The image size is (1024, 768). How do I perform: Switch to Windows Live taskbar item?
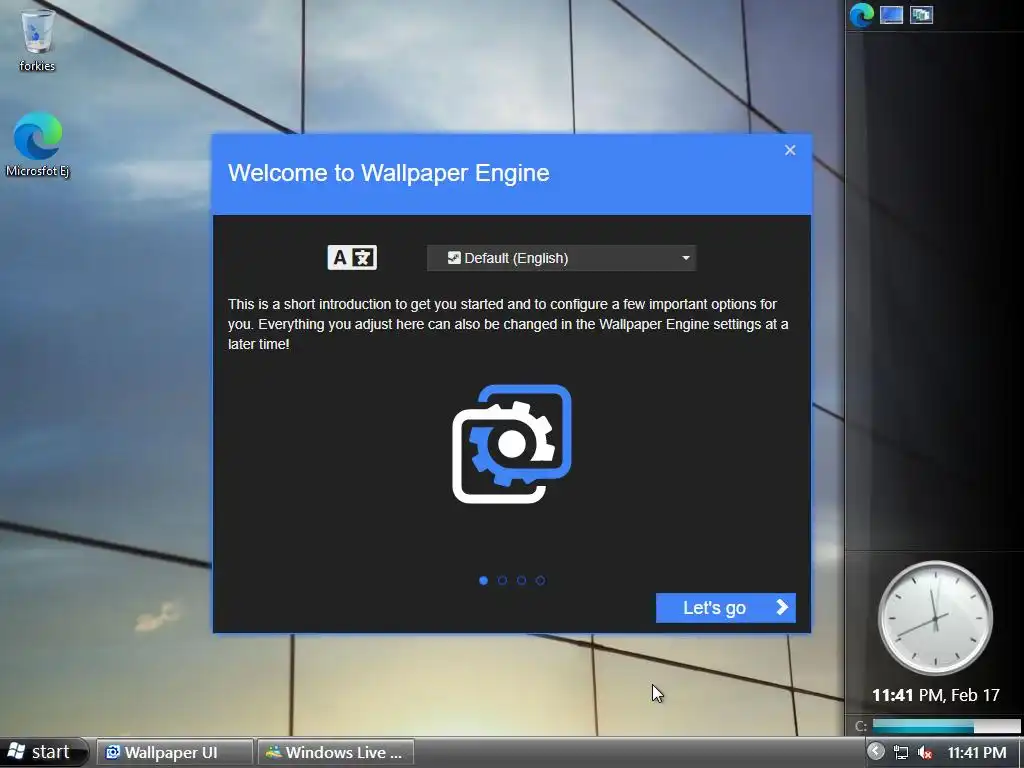pos(336,753)
